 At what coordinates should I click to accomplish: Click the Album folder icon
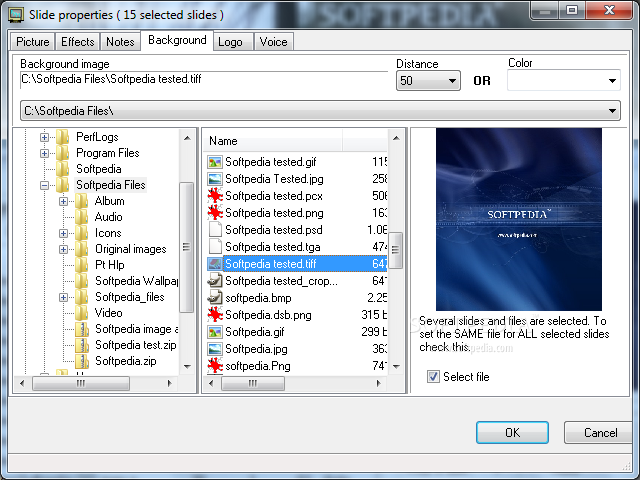point(82,201)
